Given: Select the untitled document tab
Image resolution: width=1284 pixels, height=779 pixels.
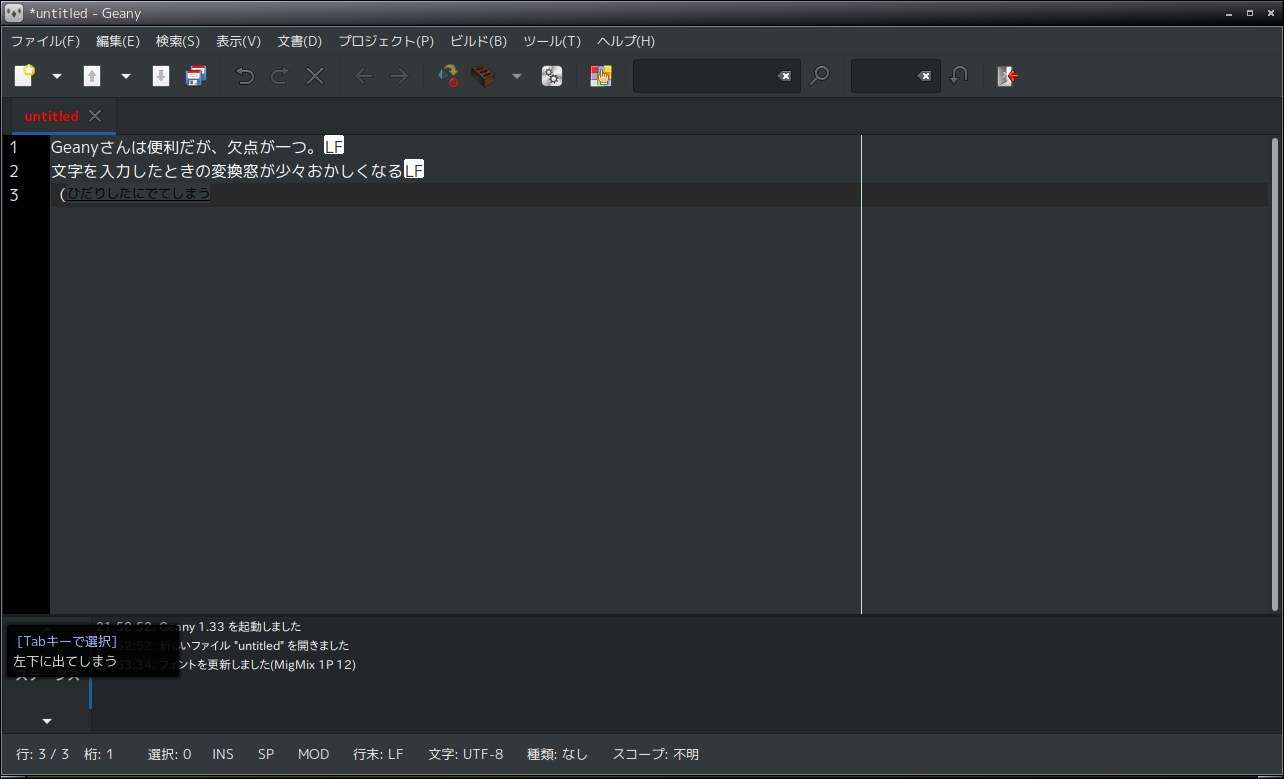Looking at the screenshot, I should click(51, 116).
